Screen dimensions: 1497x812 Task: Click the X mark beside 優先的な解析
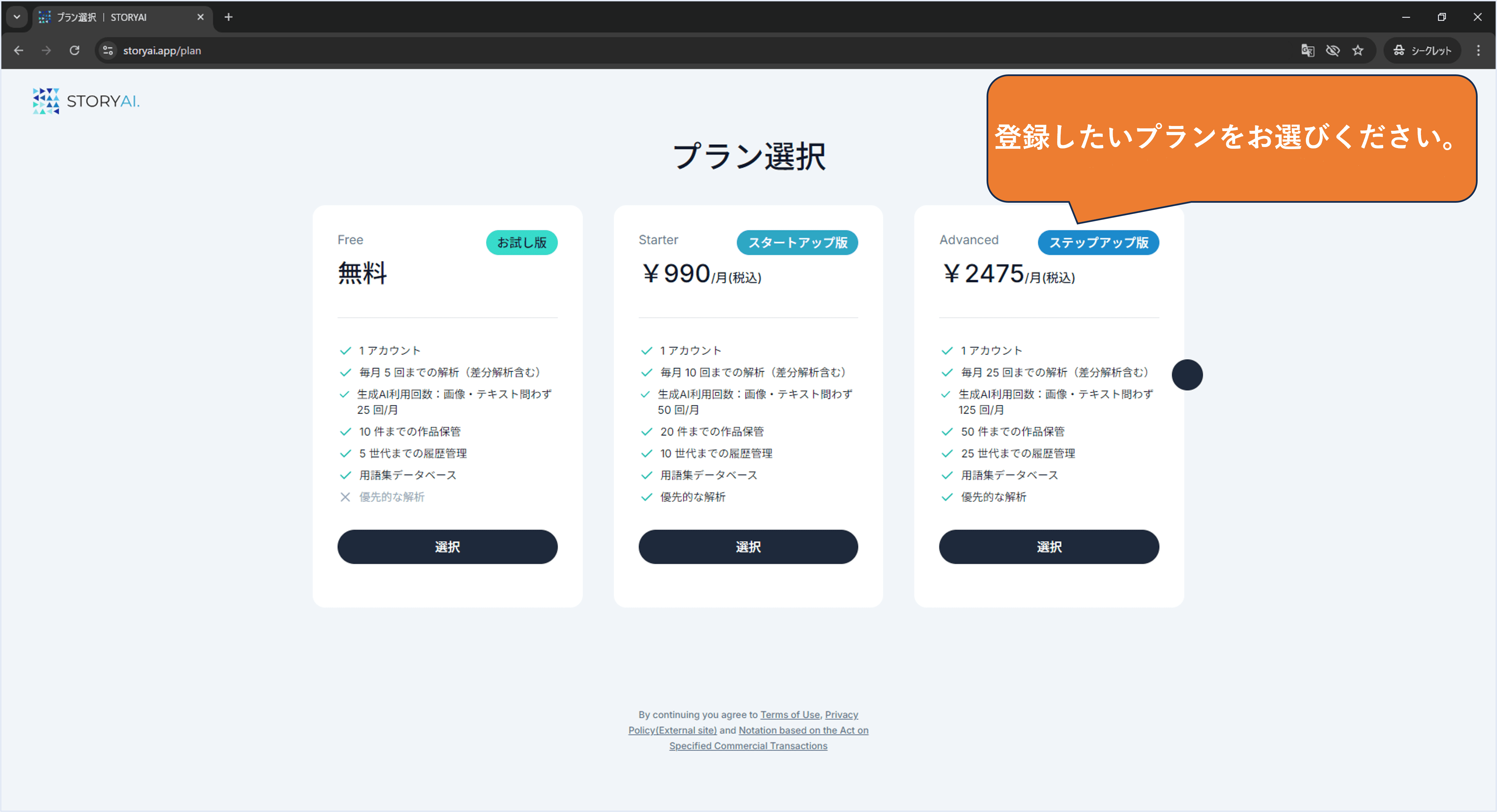tap(345, 497)
